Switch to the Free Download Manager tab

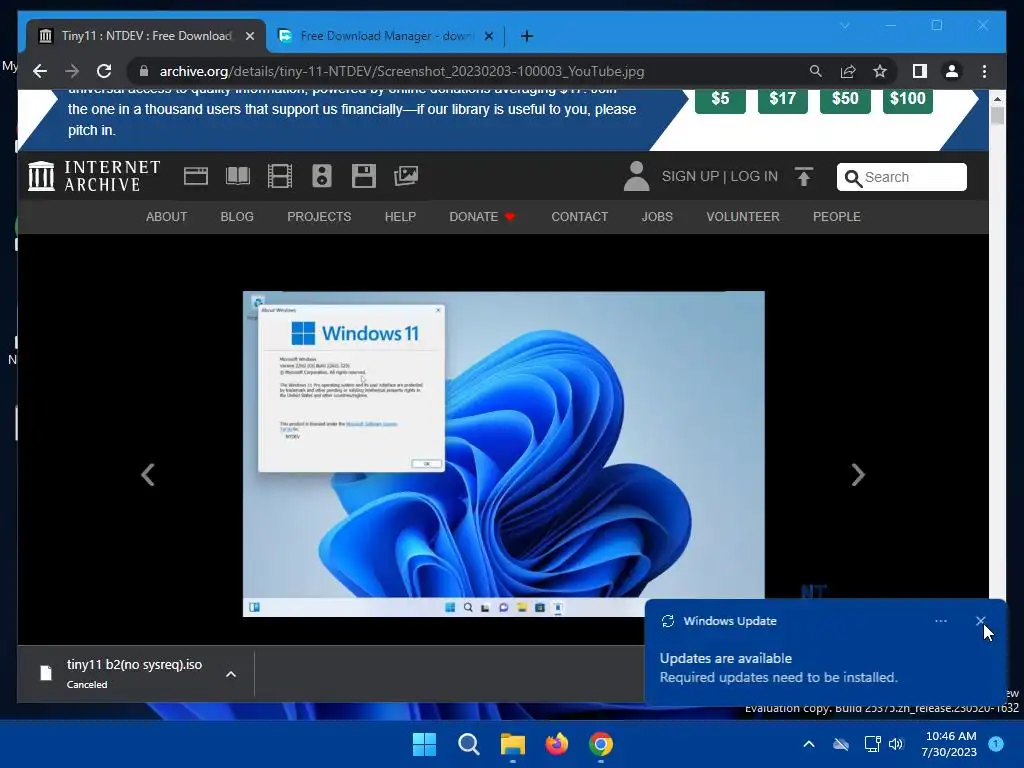coord(385,36)
